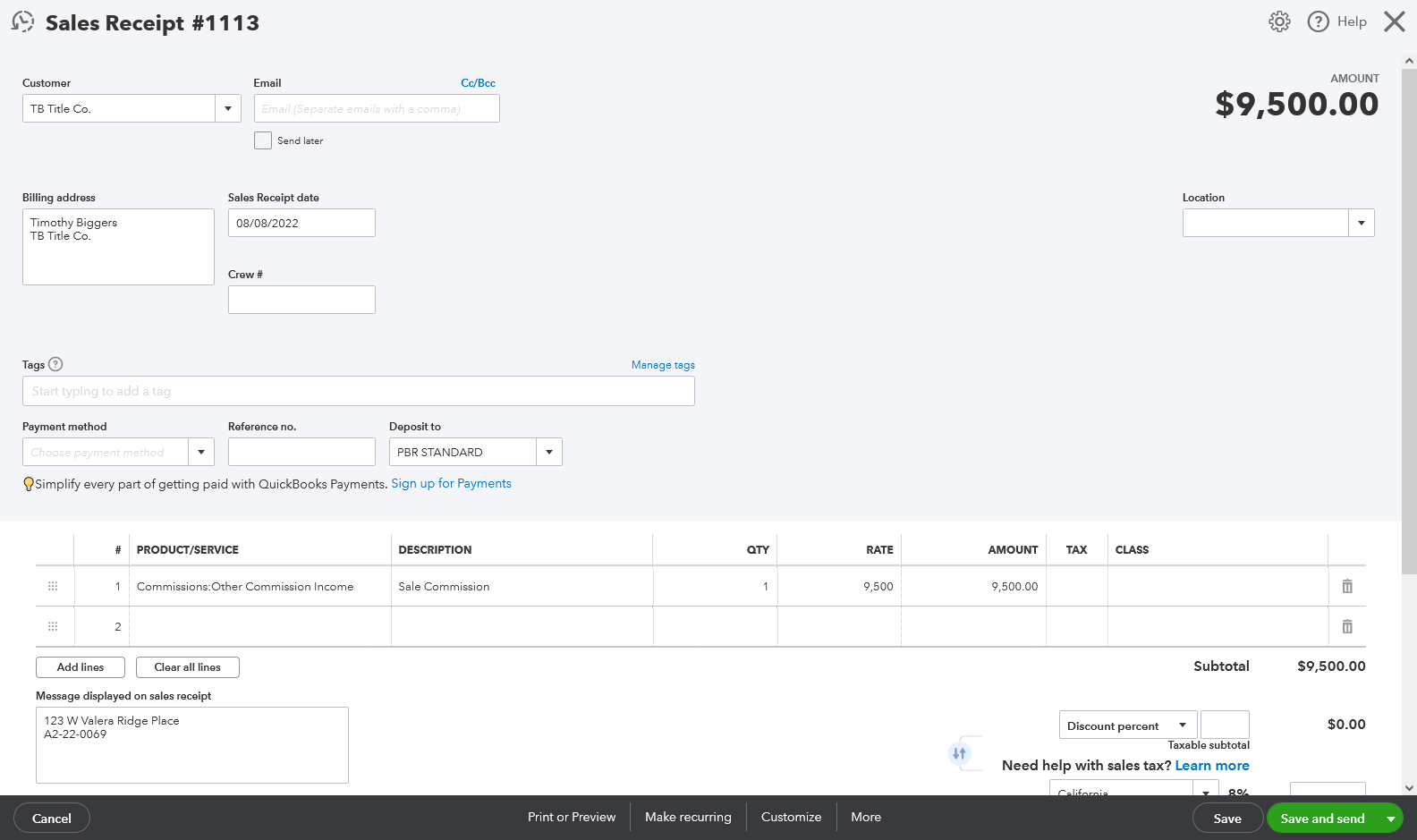The image size is (1417, 840).
Task: Expand the Save and send arrow
Action: point(1390,819)
